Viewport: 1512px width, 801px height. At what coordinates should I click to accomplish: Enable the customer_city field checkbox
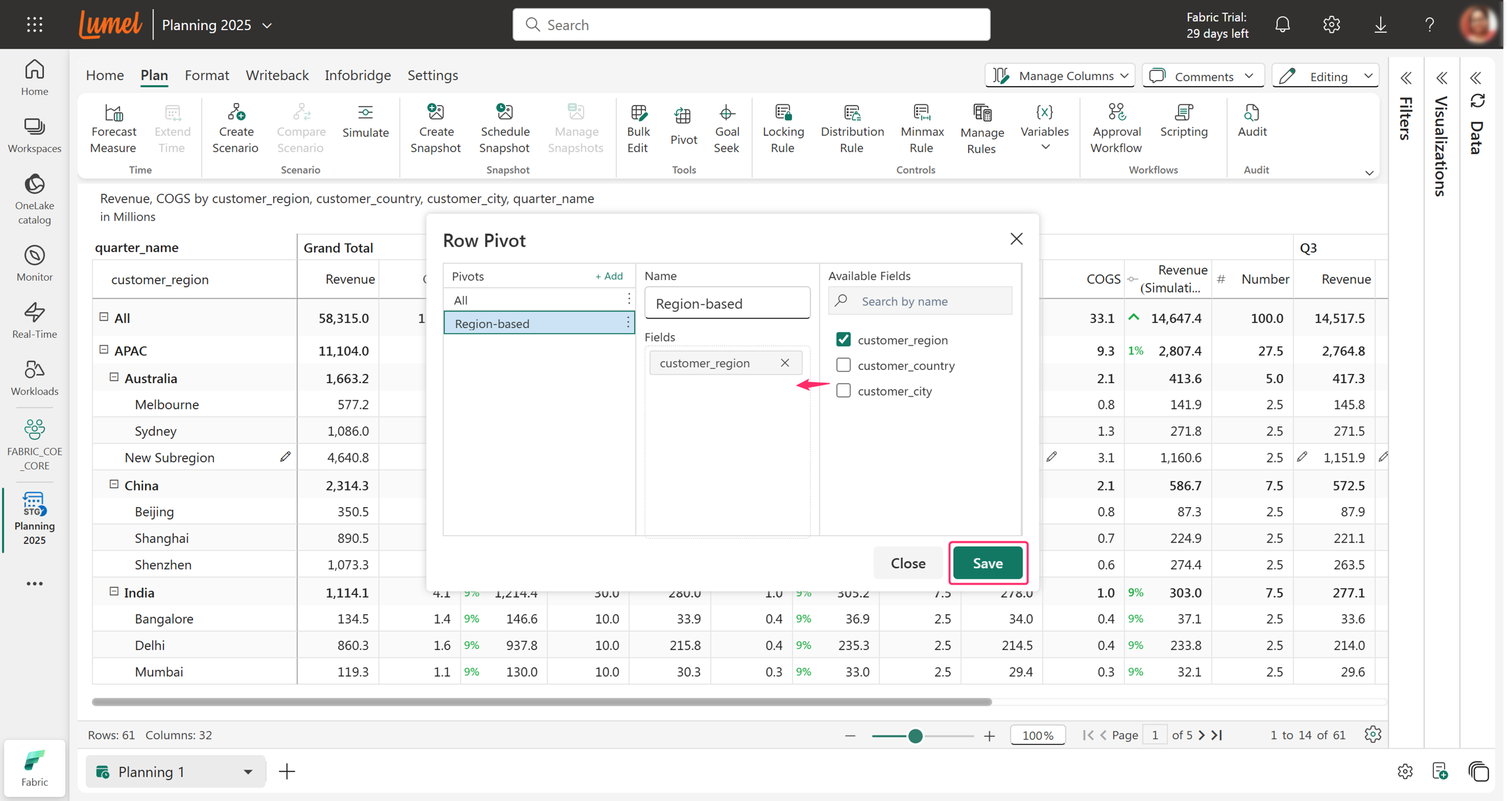point(843,390)
